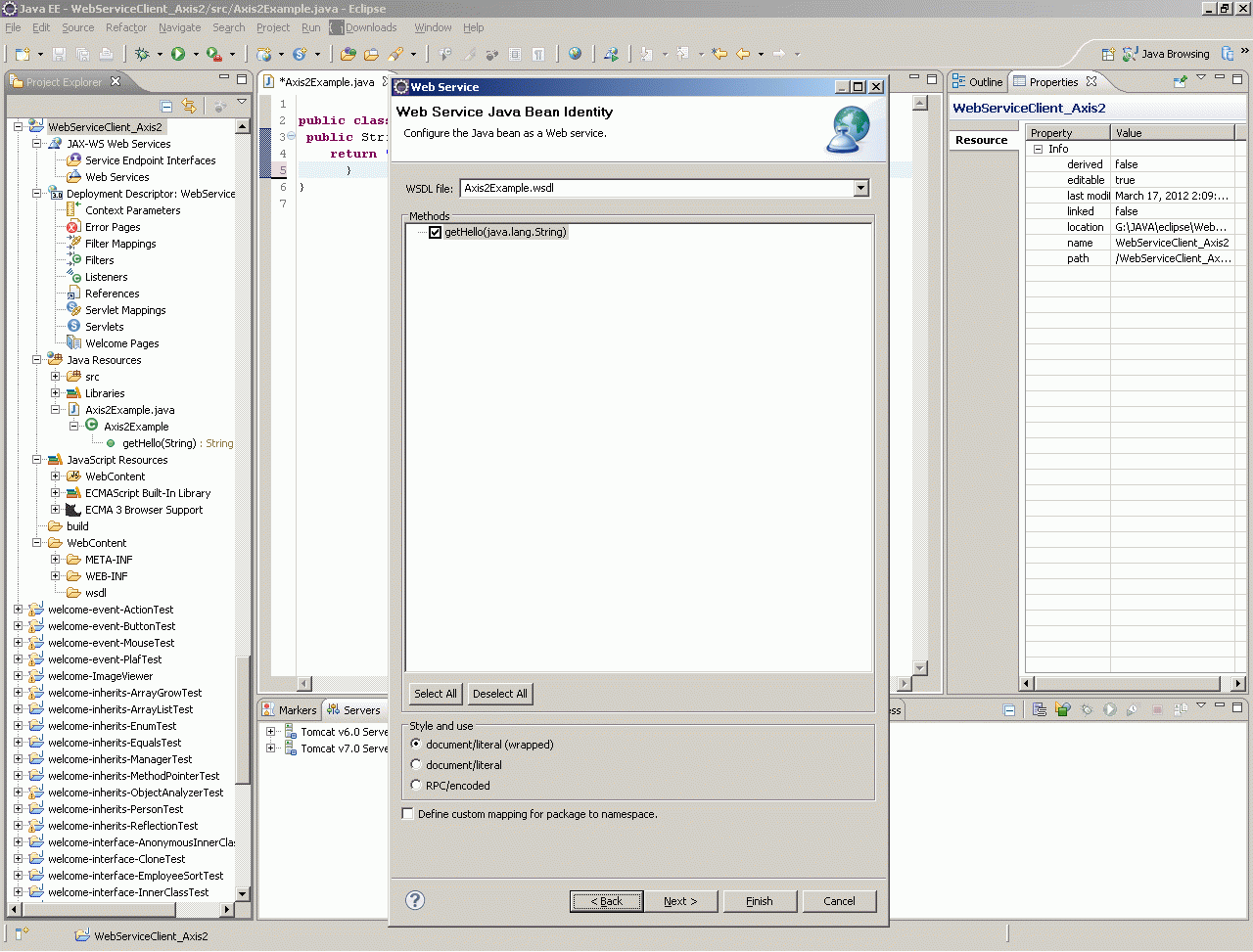Image resolution: width=1253 pixels, height=952 pixels.
Task: Click the green Run icon
Action: pyautogui.click(x=178, y=54)
